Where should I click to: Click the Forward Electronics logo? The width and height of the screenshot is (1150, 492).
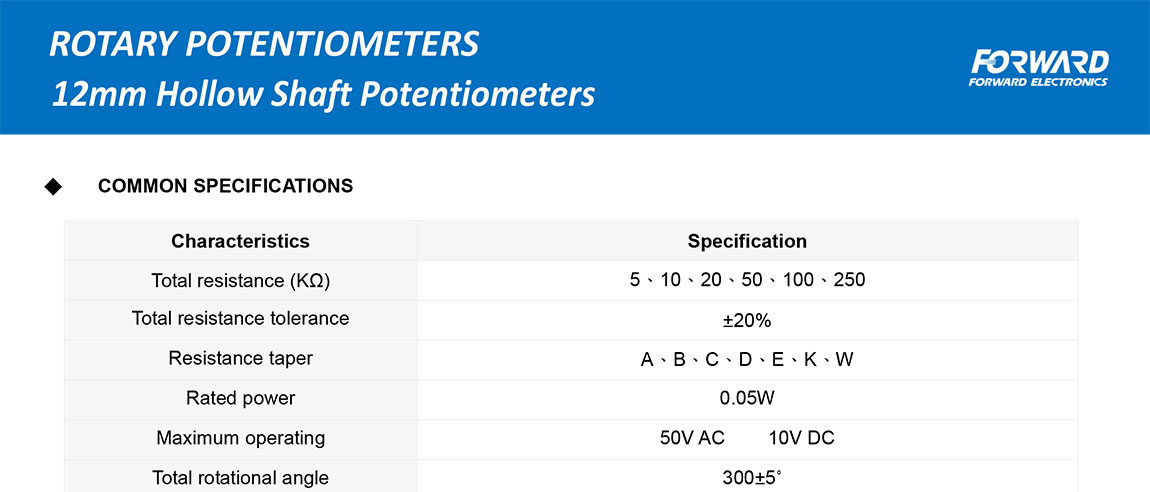point(1038,67)
